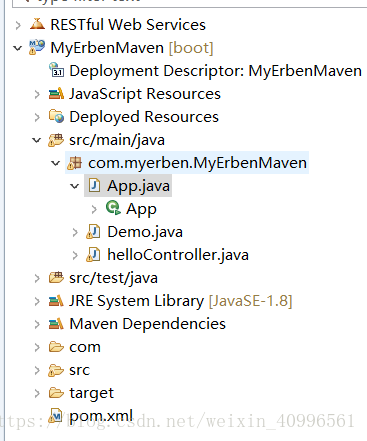The width and height of the screenshot is (367, 441).
Task: Collapse the src/main/java folder
Action: pyautogui.click(x=37, y=140)
